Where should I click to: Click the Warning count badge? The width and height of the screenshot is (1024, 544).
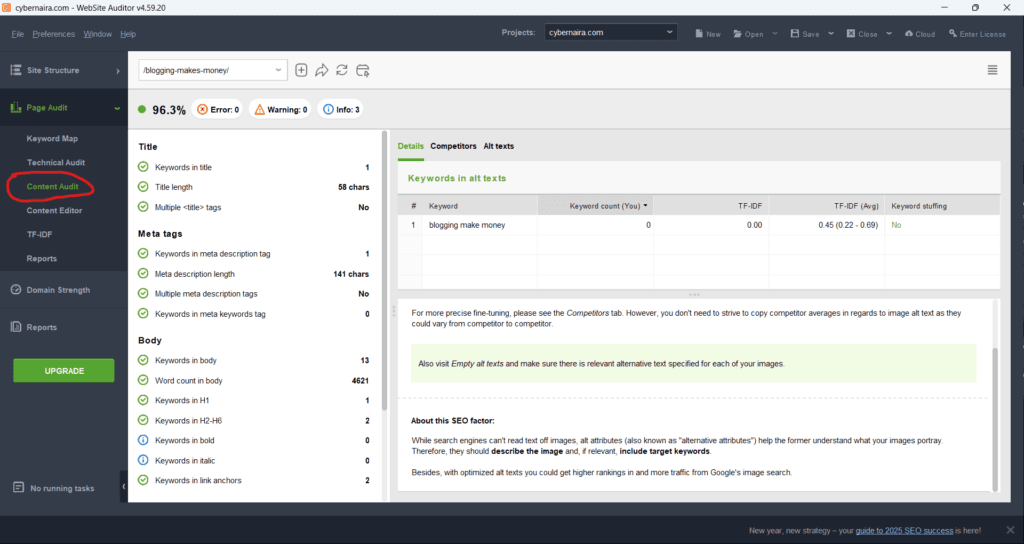(x=281, y=109)
